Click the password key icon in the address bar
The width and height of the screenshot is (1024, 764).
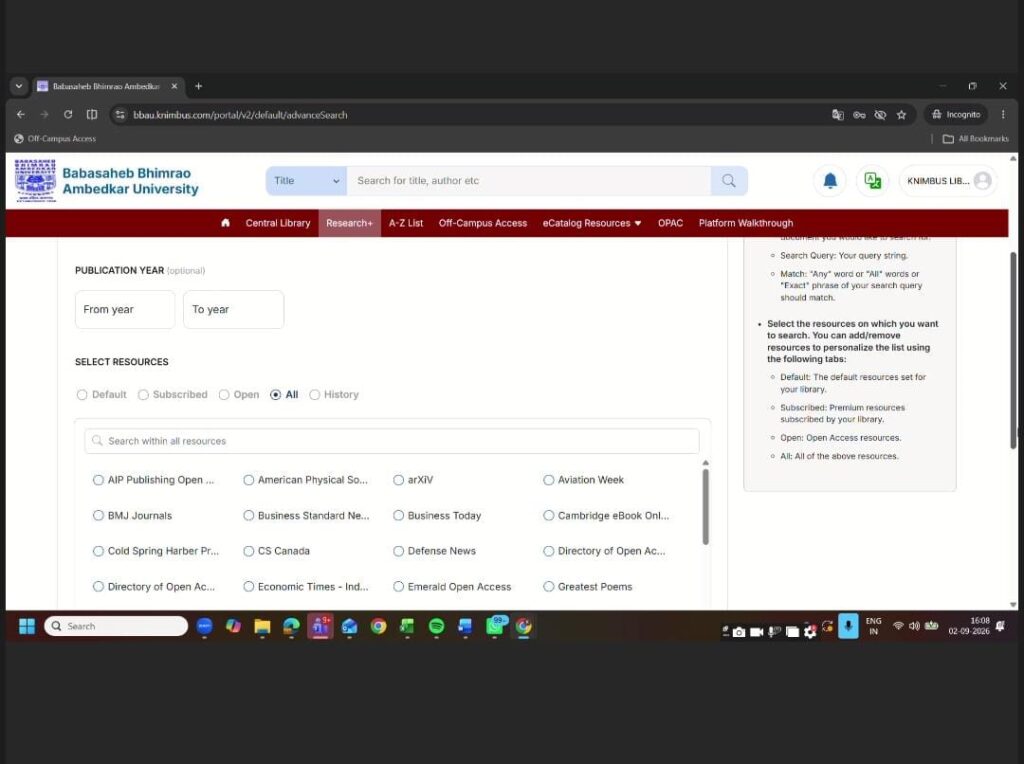click(859, 115)
